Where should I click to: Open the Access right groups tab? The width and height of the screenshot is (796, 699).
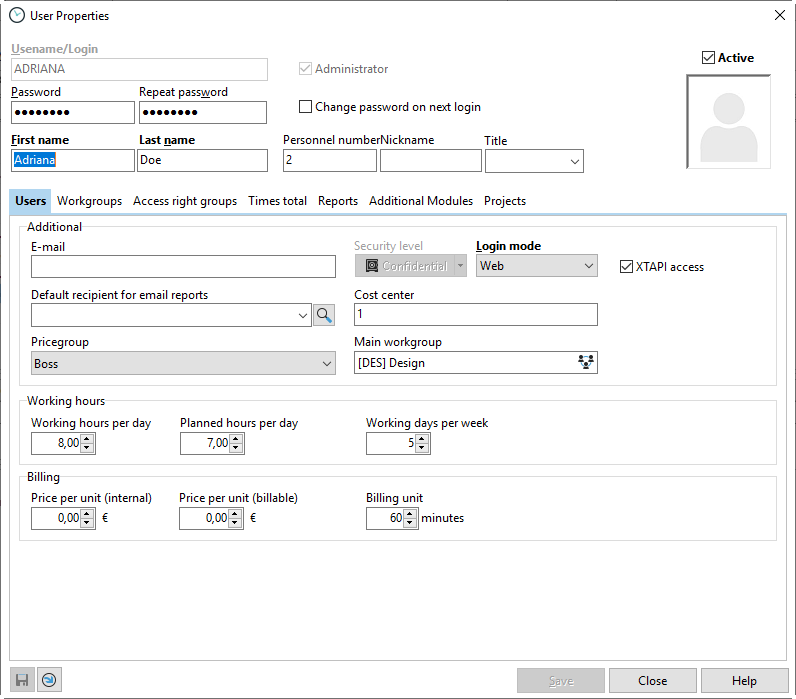[x=185, y=201]
